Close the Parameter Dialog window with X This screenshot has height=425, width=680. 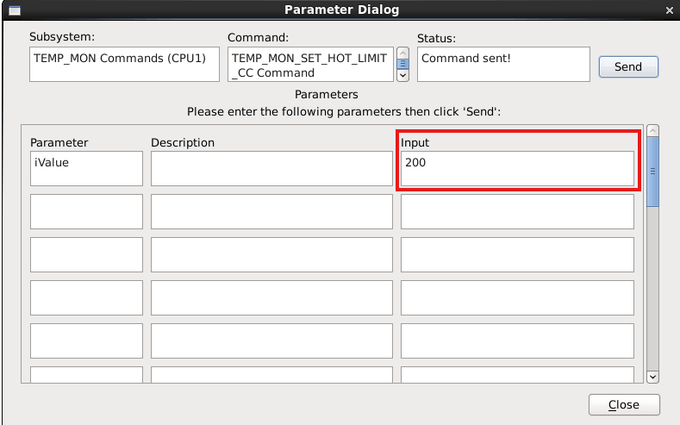669,10
